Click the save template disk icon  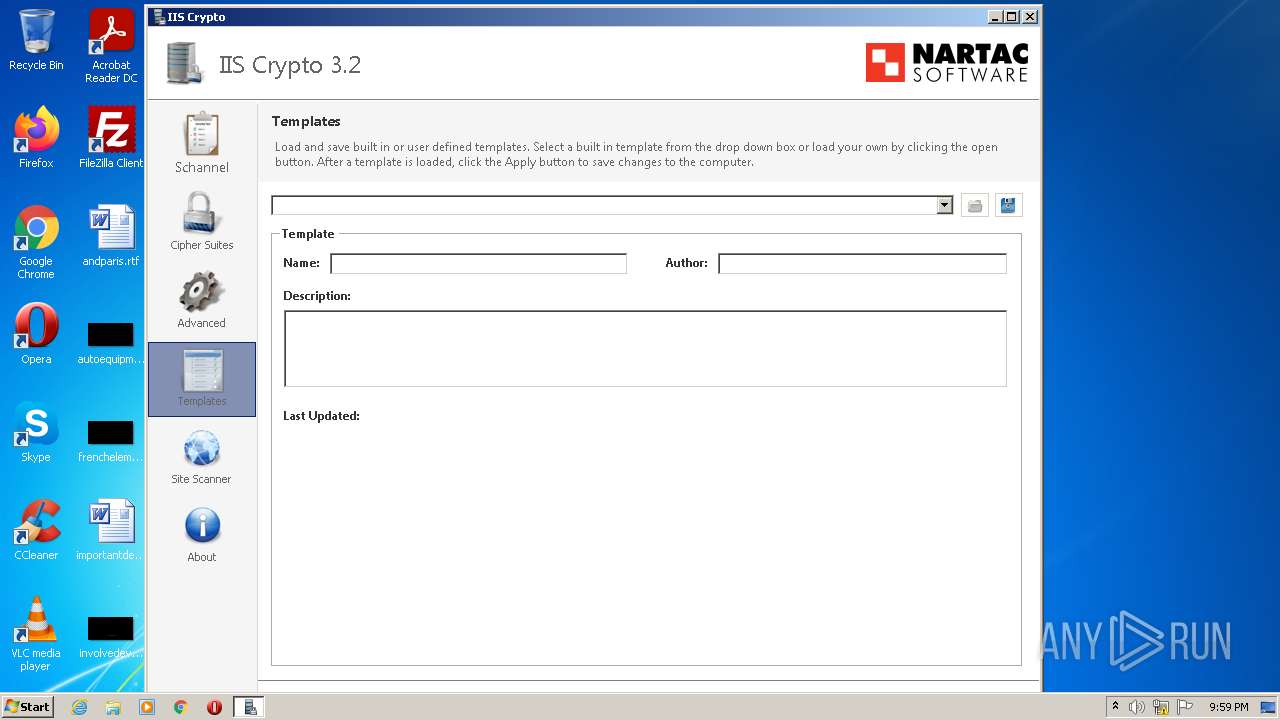(x=1008, y=206)
